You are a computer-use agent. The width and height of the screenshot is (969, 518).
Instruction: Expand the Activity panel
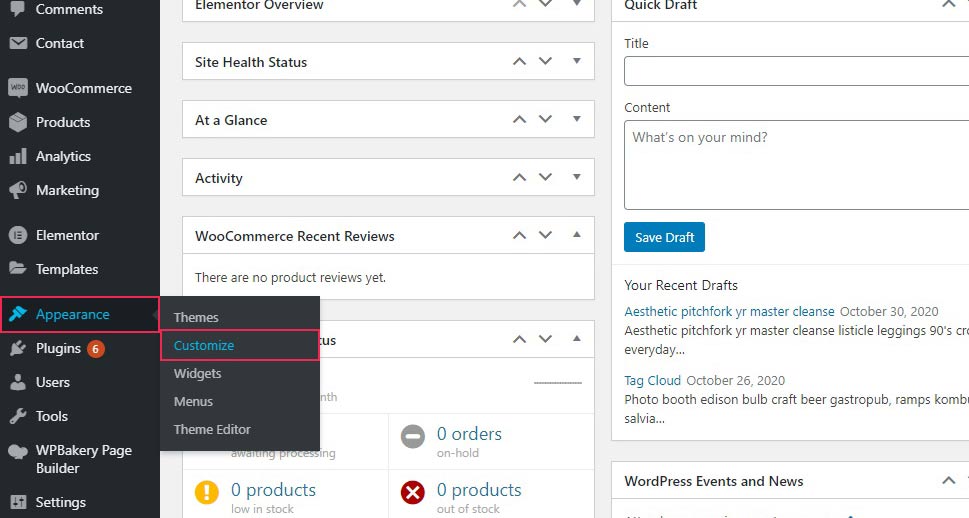[577, 177]
